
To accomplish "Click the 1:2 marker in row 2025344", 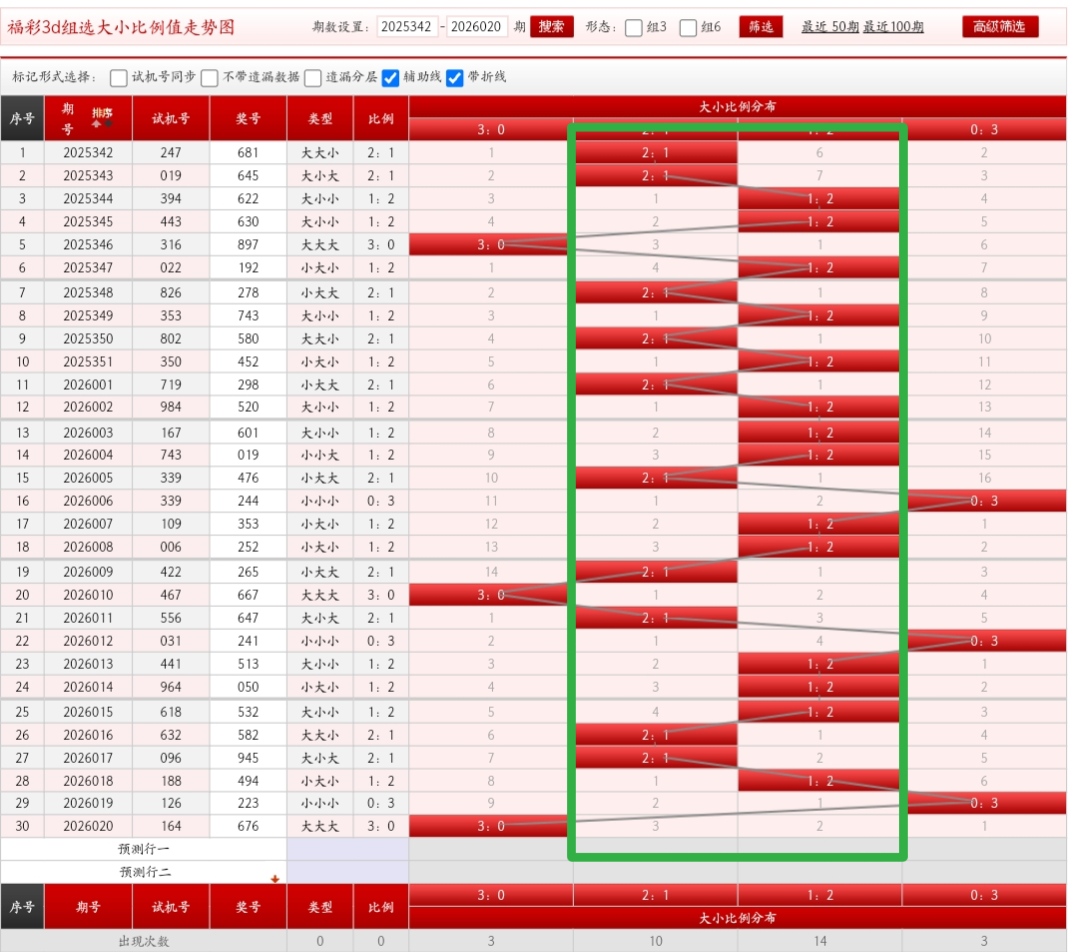I will 819,199.
